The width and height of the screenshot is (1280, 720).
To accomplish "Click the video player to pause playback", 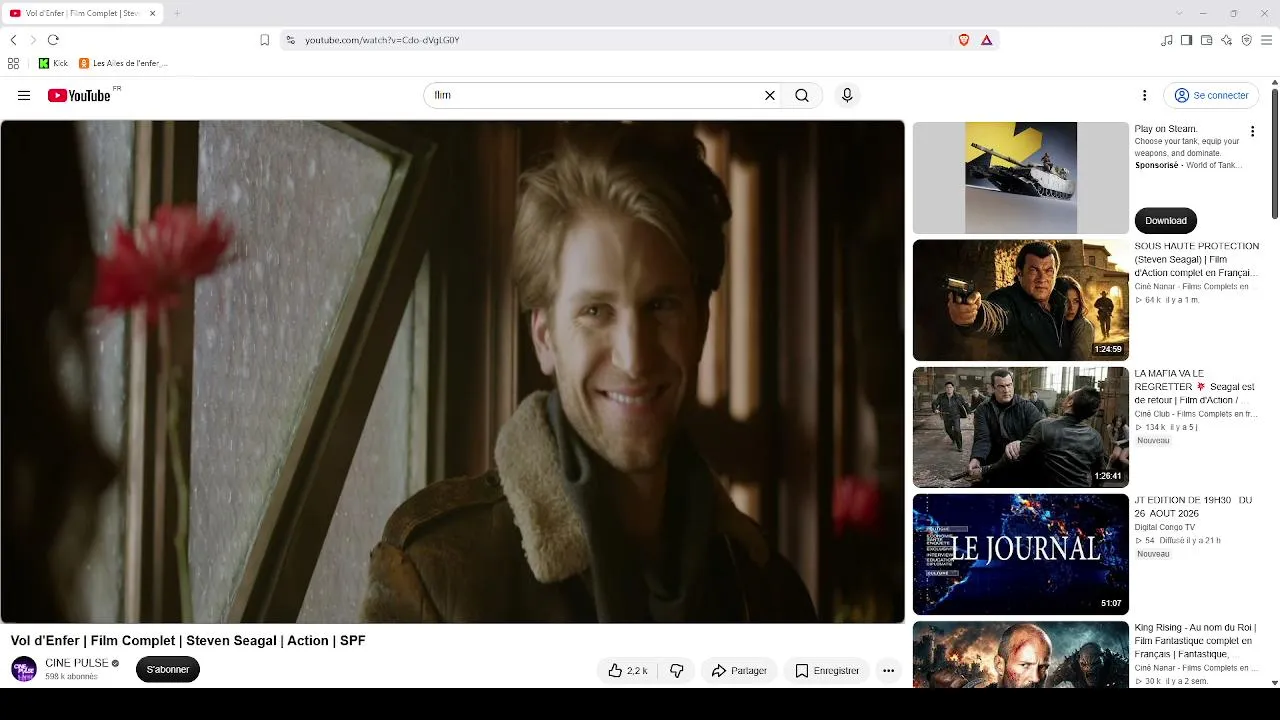I will tap(452, 371).
